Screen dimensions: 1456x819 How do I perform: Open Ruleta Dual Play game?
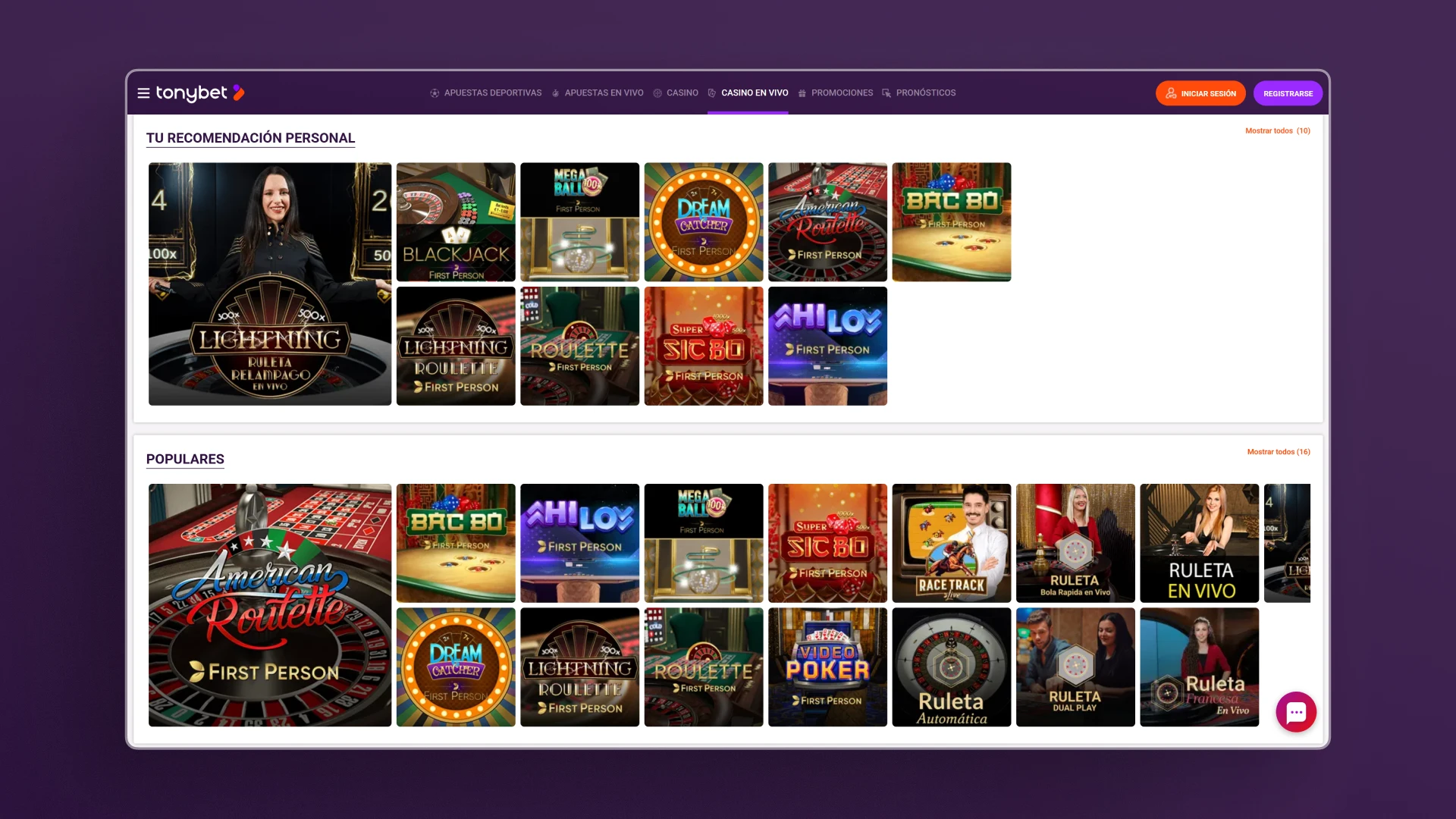pyautogui.click(x=1075, y=667)
